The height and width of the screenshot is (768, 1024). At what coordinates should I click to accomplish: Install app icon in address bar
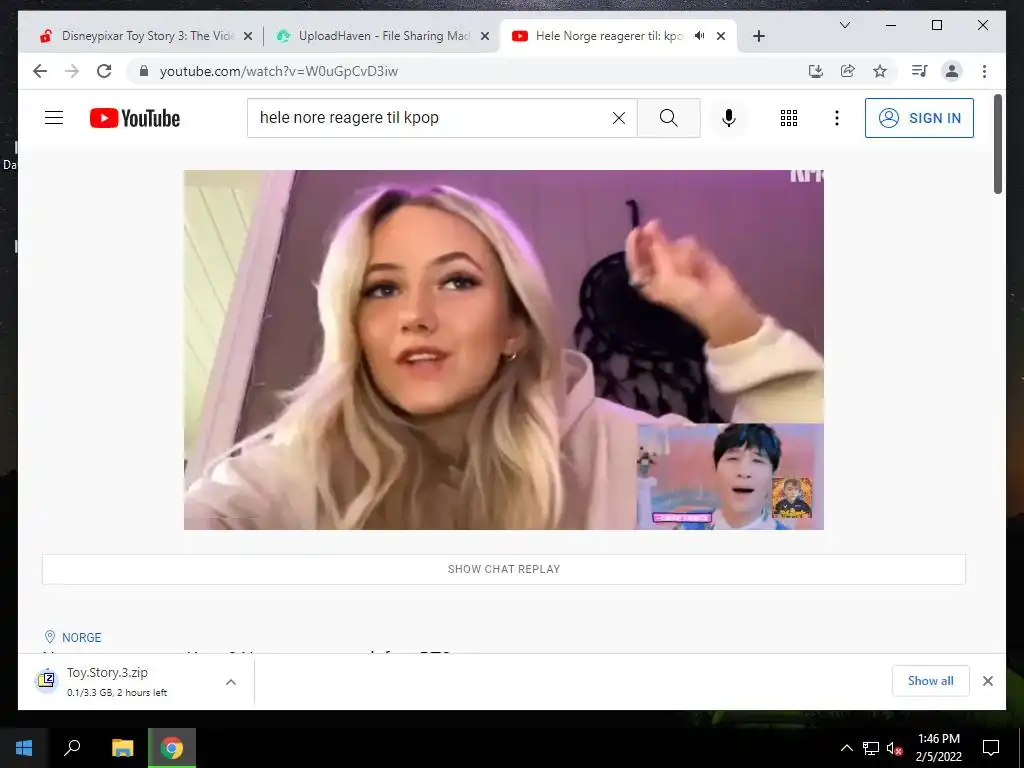815,71
